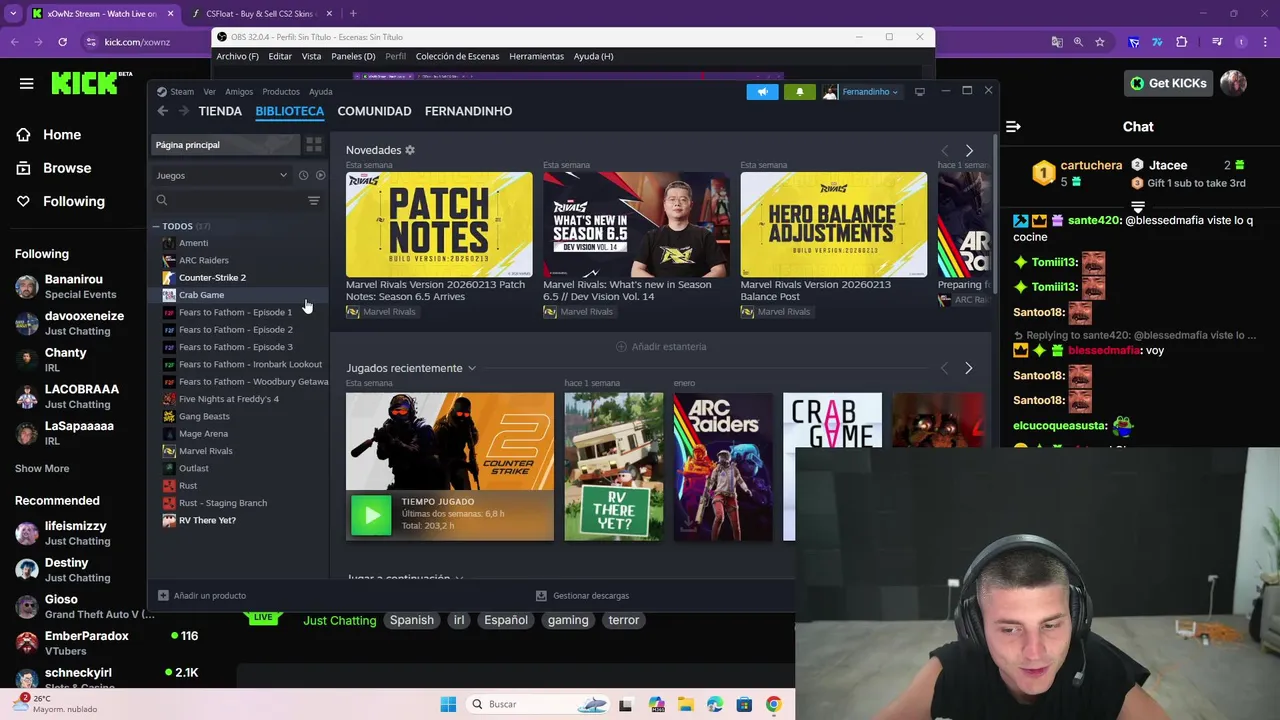Launch Microsoft Edge from taskbar
Image resolution: width=1280 pixels, height=720 pixels.
715,705
